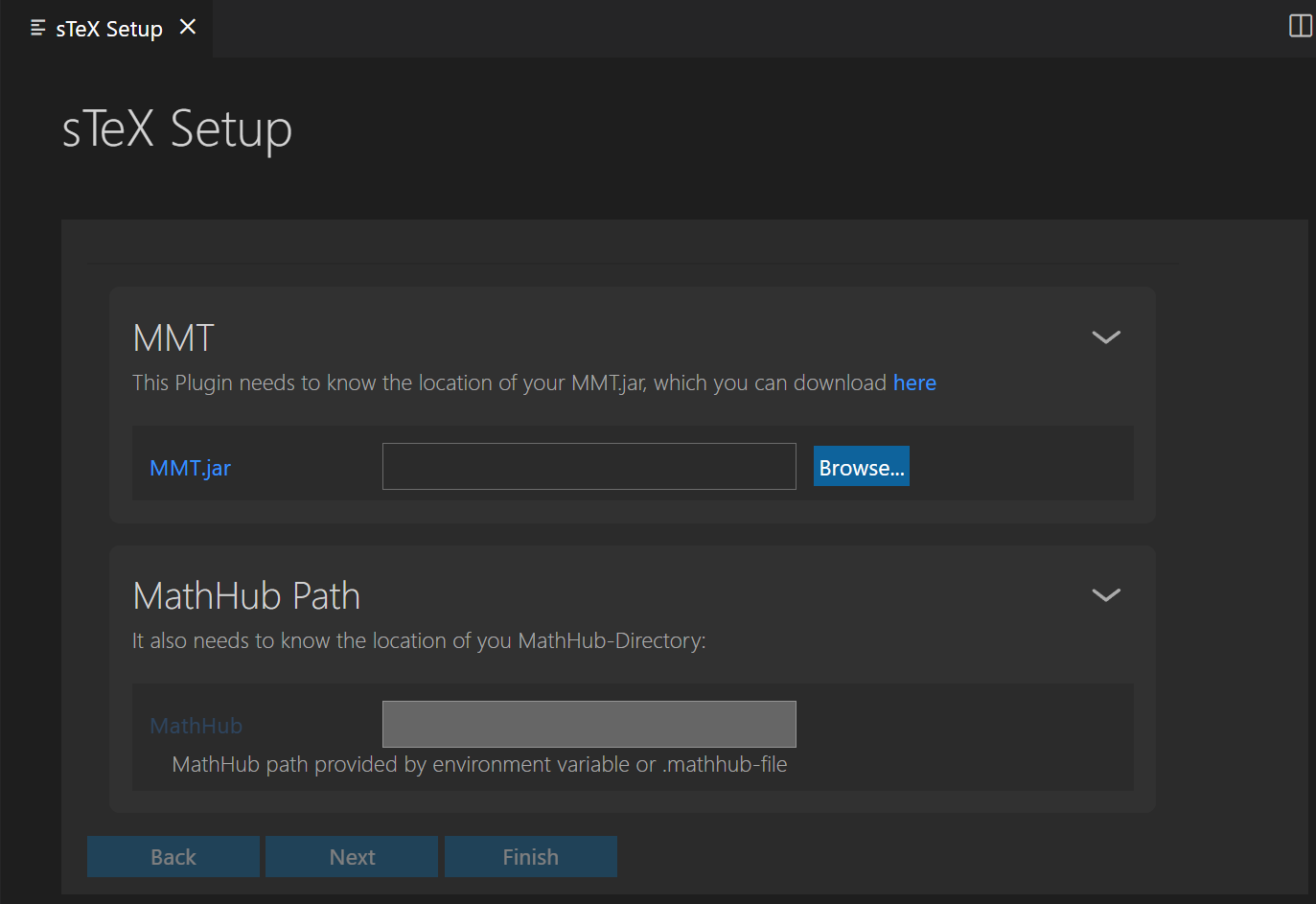Click the MathHub environment variable note text
The image size is (1316, 904).
point(479,765)
